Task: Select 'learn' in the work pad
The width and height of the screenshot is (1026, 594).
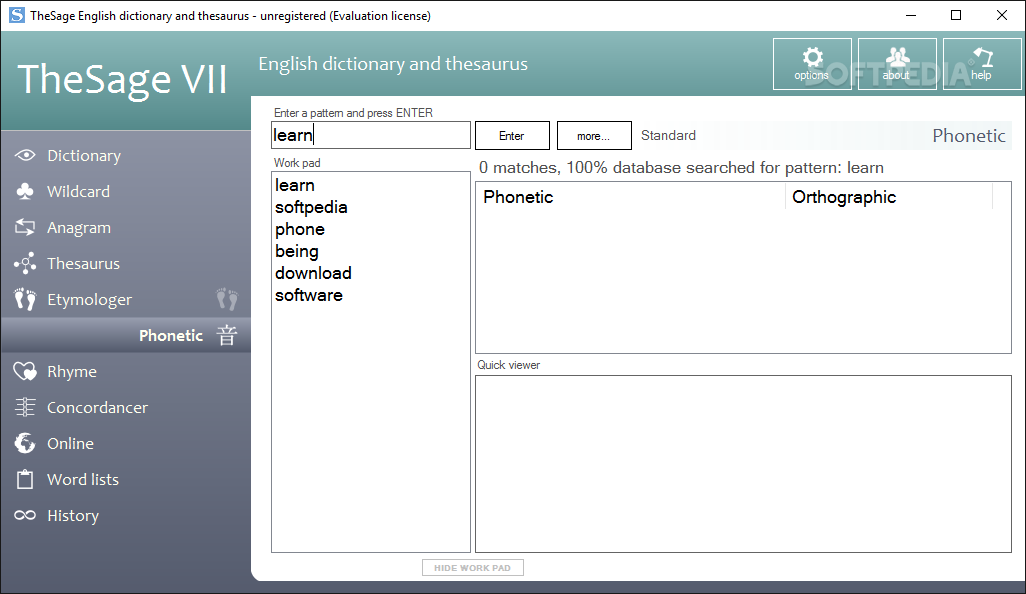Action: [294, 185]
